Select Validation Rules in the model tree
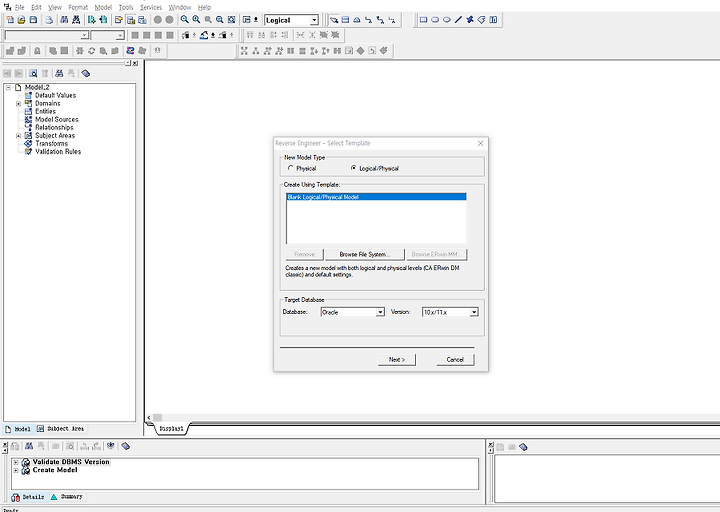This screenshot has width=720, height=512. (x=58, y=152)
